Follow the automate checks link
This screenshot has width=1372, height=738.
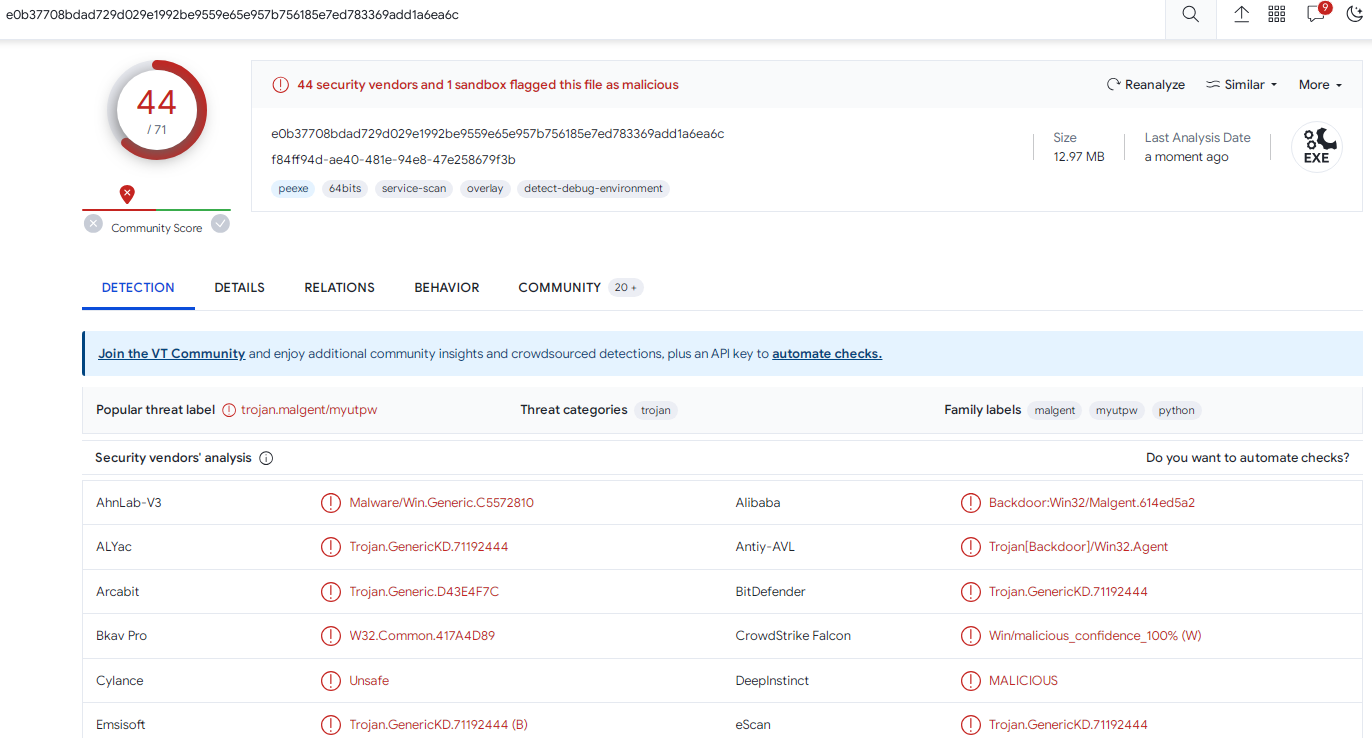(x=827, y=354)
